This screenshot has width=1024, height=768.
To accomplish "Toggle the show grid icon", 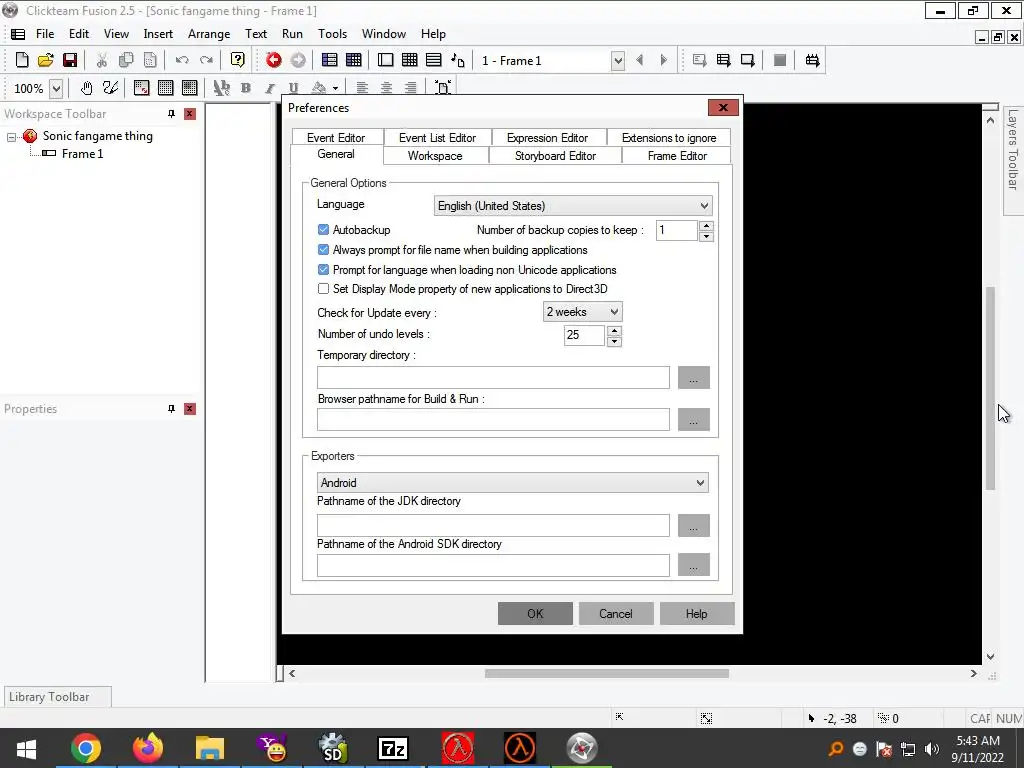I will point(166,88).
